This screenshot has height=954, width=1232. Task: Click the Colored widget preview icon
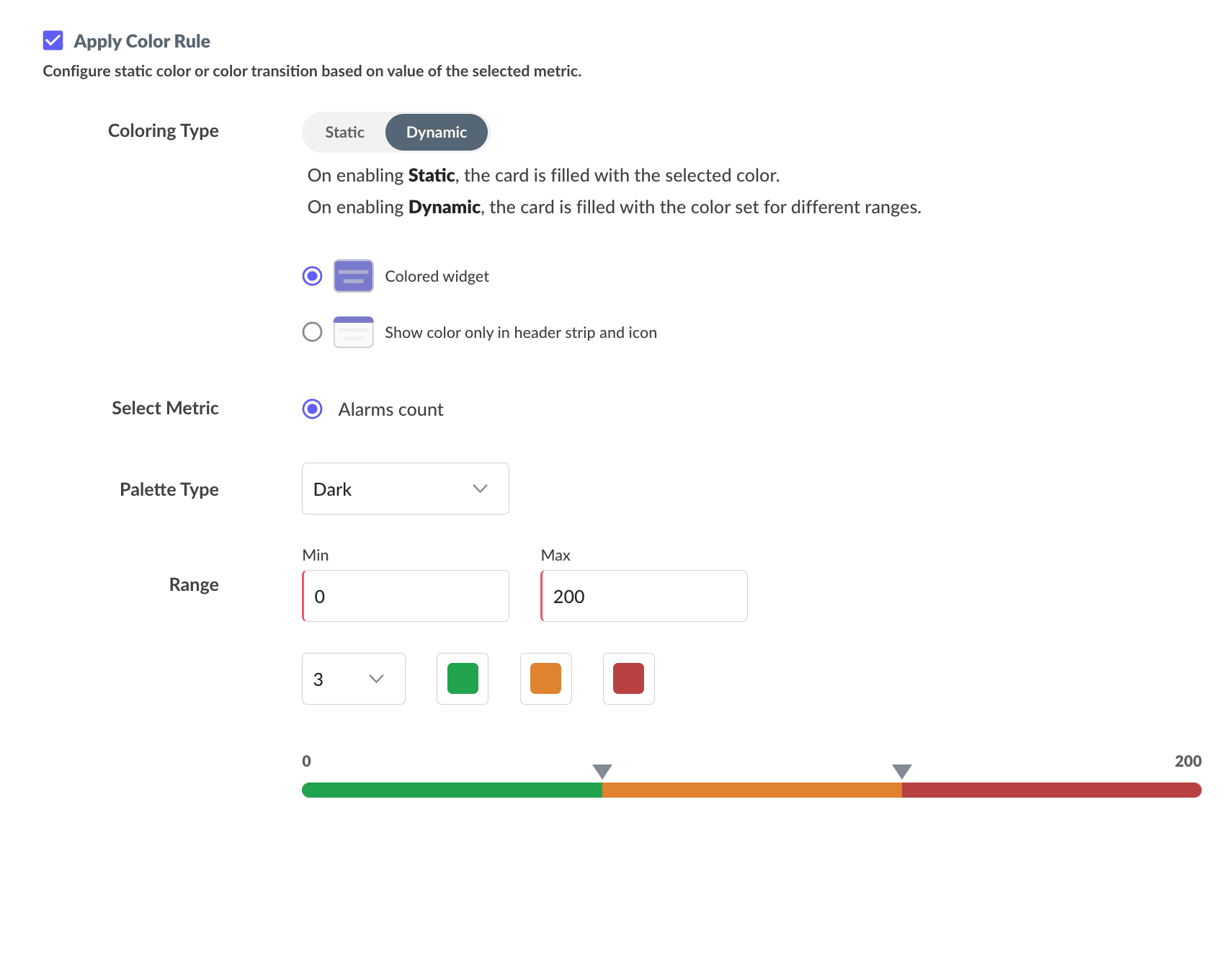pos(353,276)
